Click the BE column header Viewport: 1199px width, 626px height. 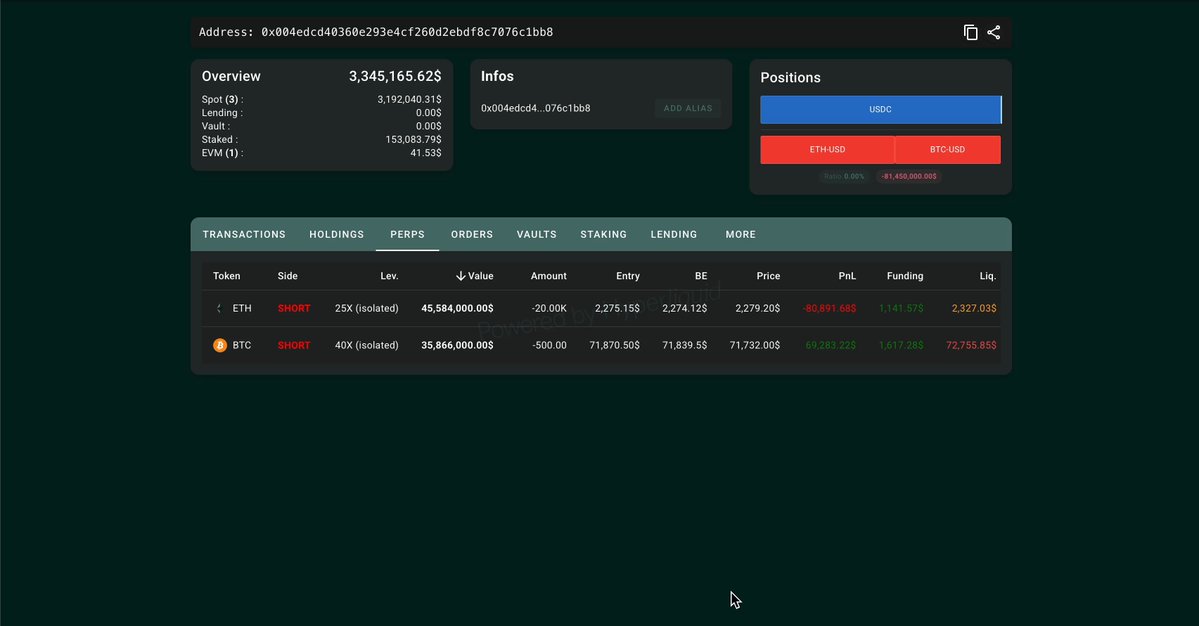point(700,276)
